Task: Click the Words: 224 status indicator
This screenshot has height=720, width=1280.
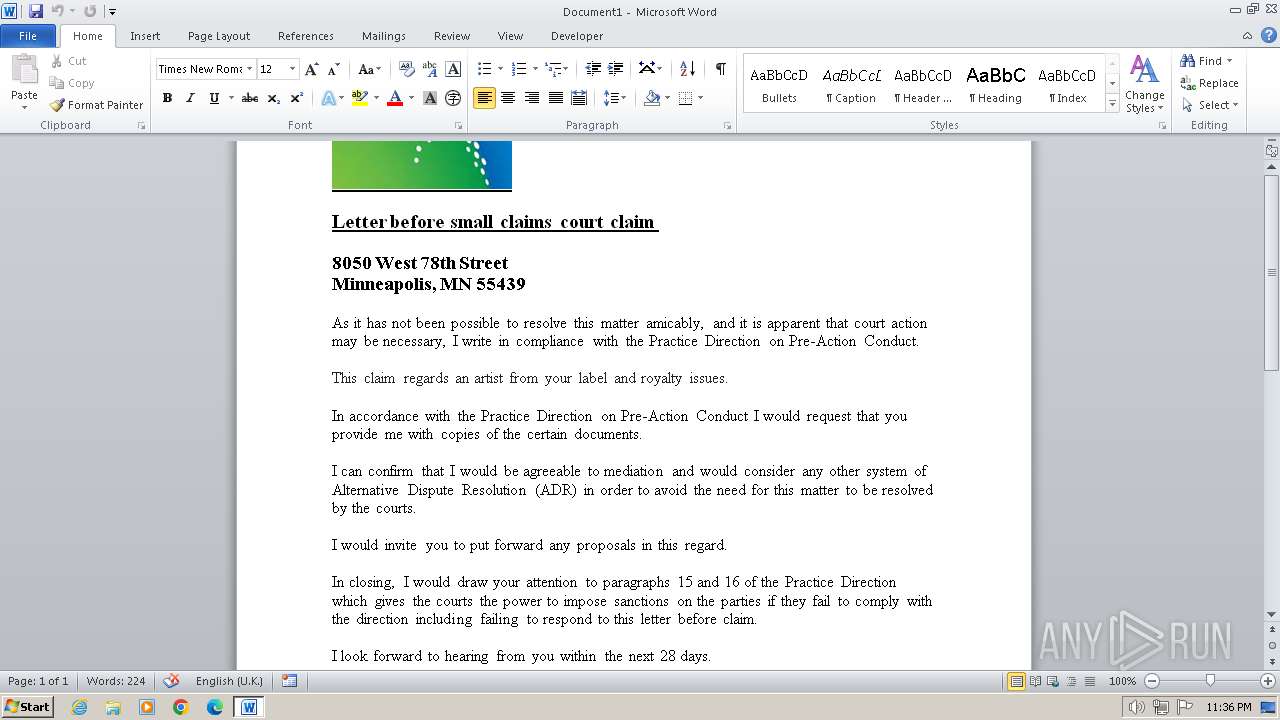Action: tap(116, 681)
